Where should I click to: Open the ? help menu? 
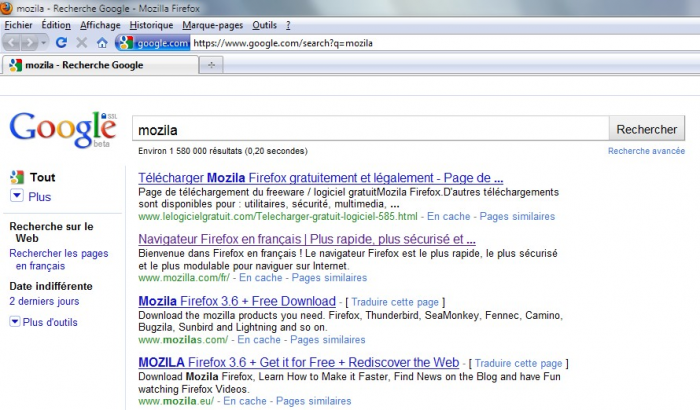(288, 25)
